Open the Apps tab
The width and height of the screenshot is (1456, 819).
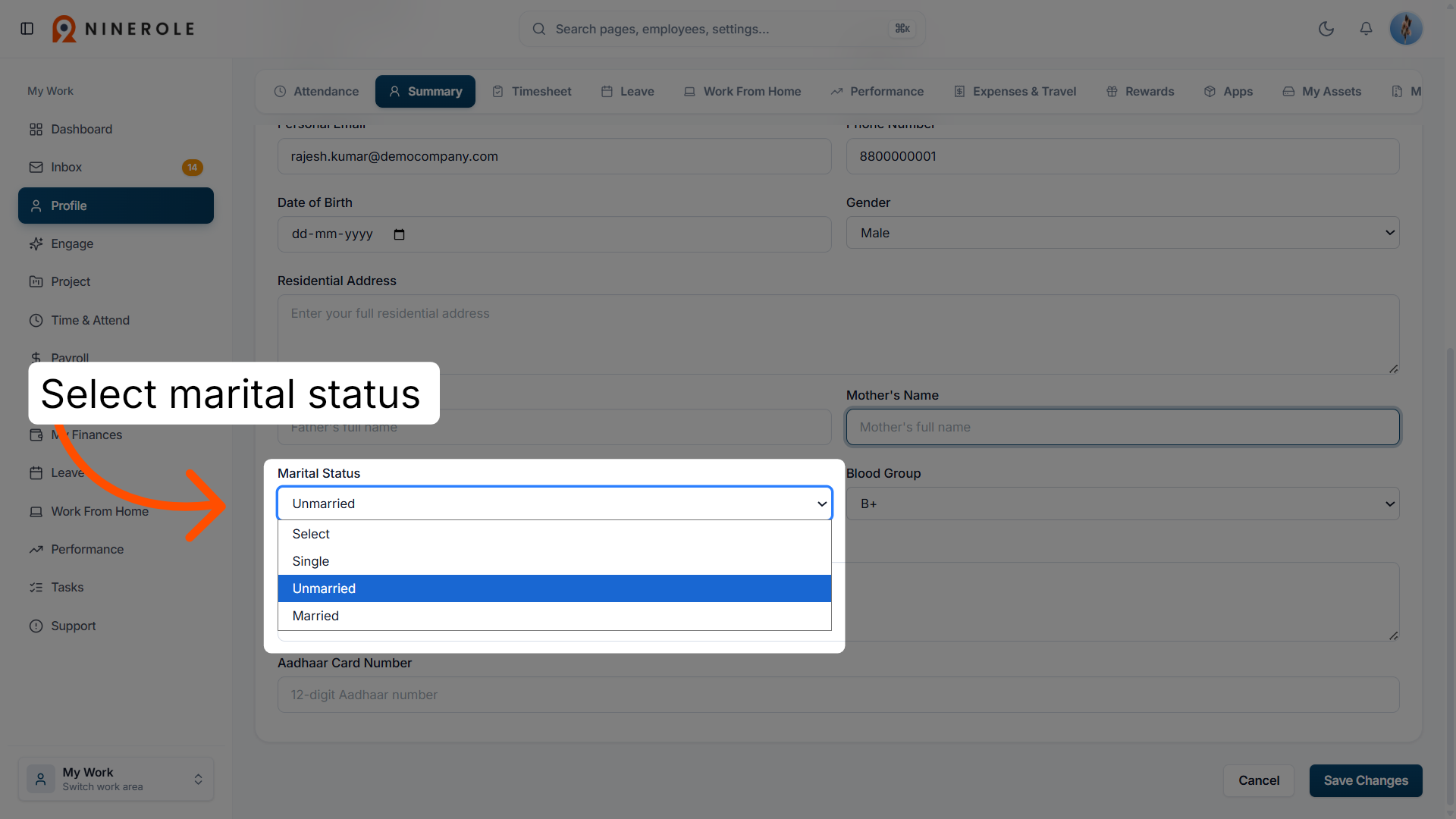1228,91
